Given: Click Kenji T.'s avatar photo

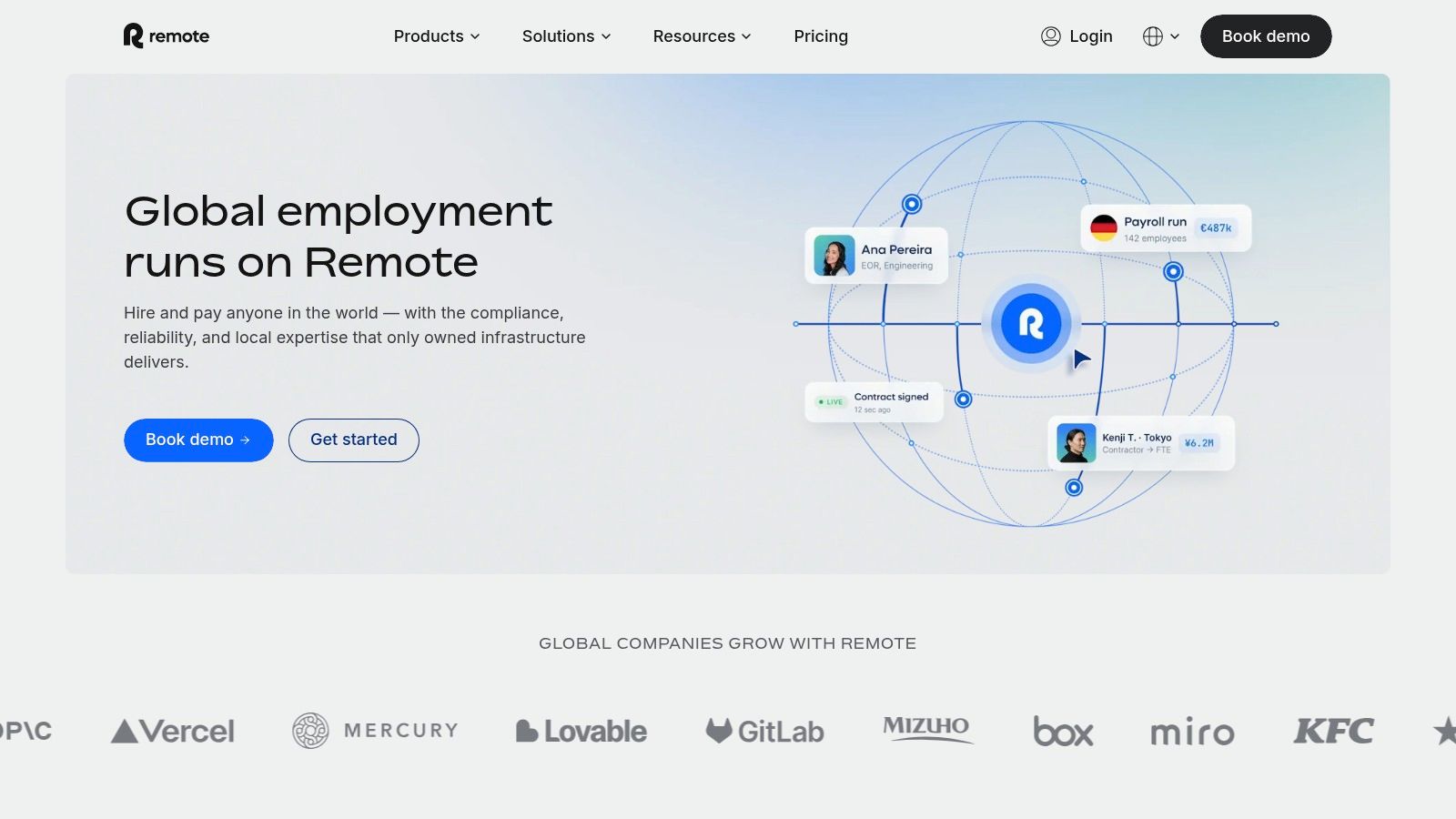Looking at the screenshot, I should pyautogui.click(x=1076, y=443).
